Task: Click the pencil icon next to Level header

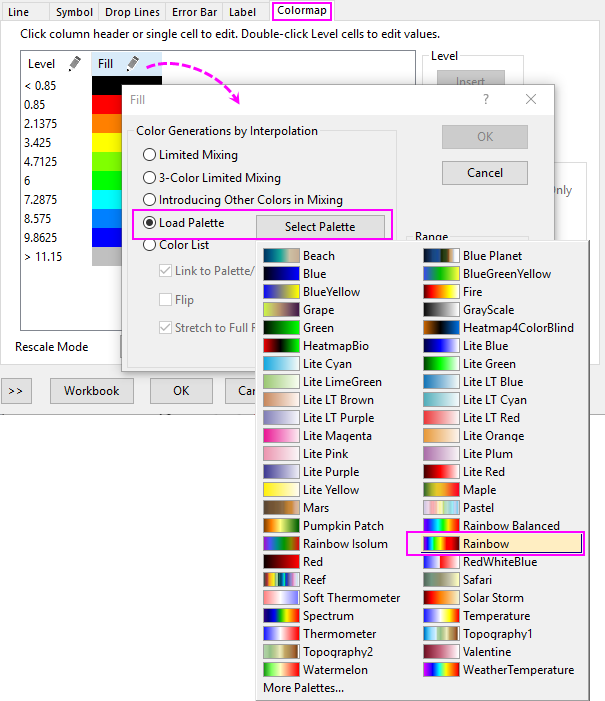Action: pos(75,63)
